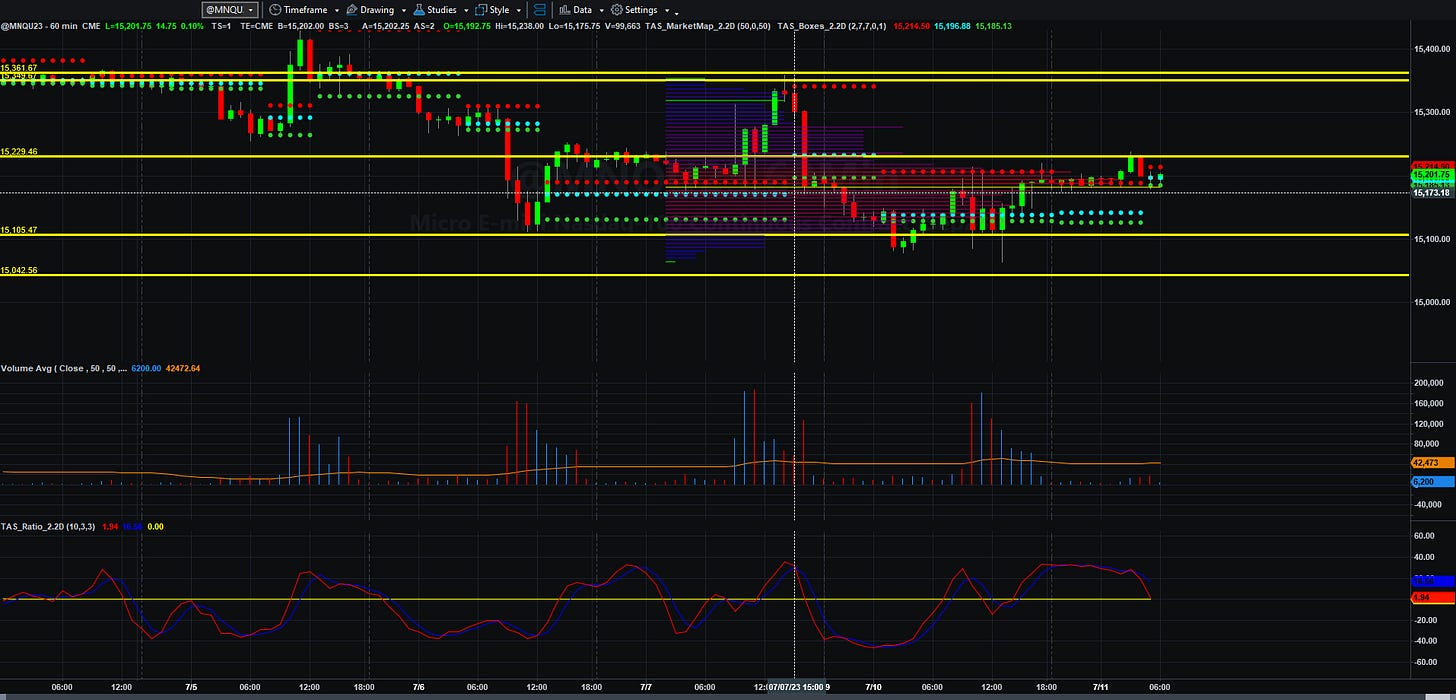Image resolution: width=1456 pixels, height=700 pixels.
Task: Open the Style menu label
Action: tap(499, 10)
